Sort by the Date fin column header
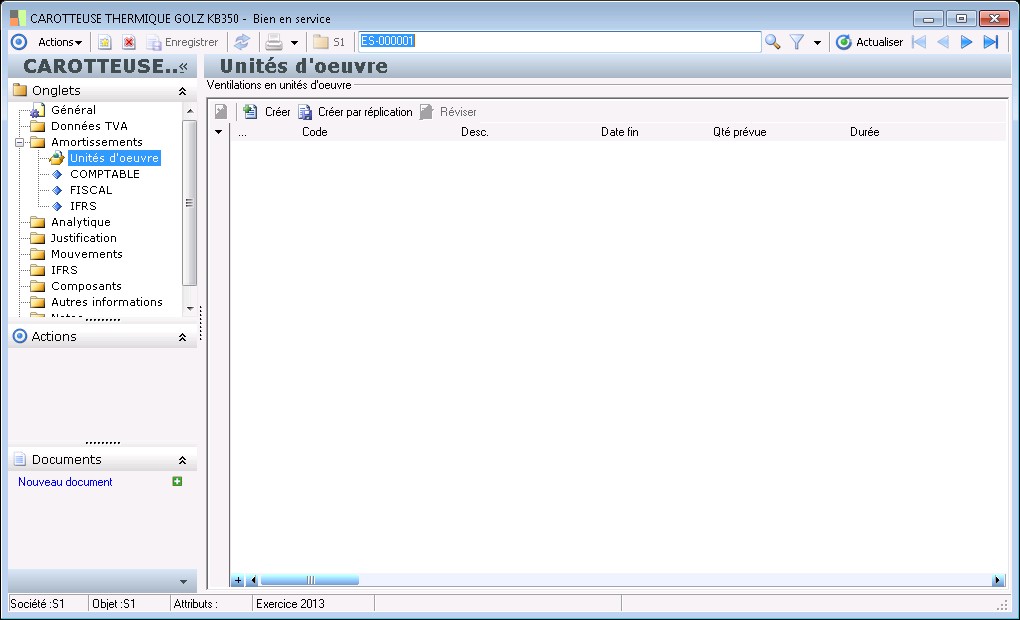 [x=619, y=132]
